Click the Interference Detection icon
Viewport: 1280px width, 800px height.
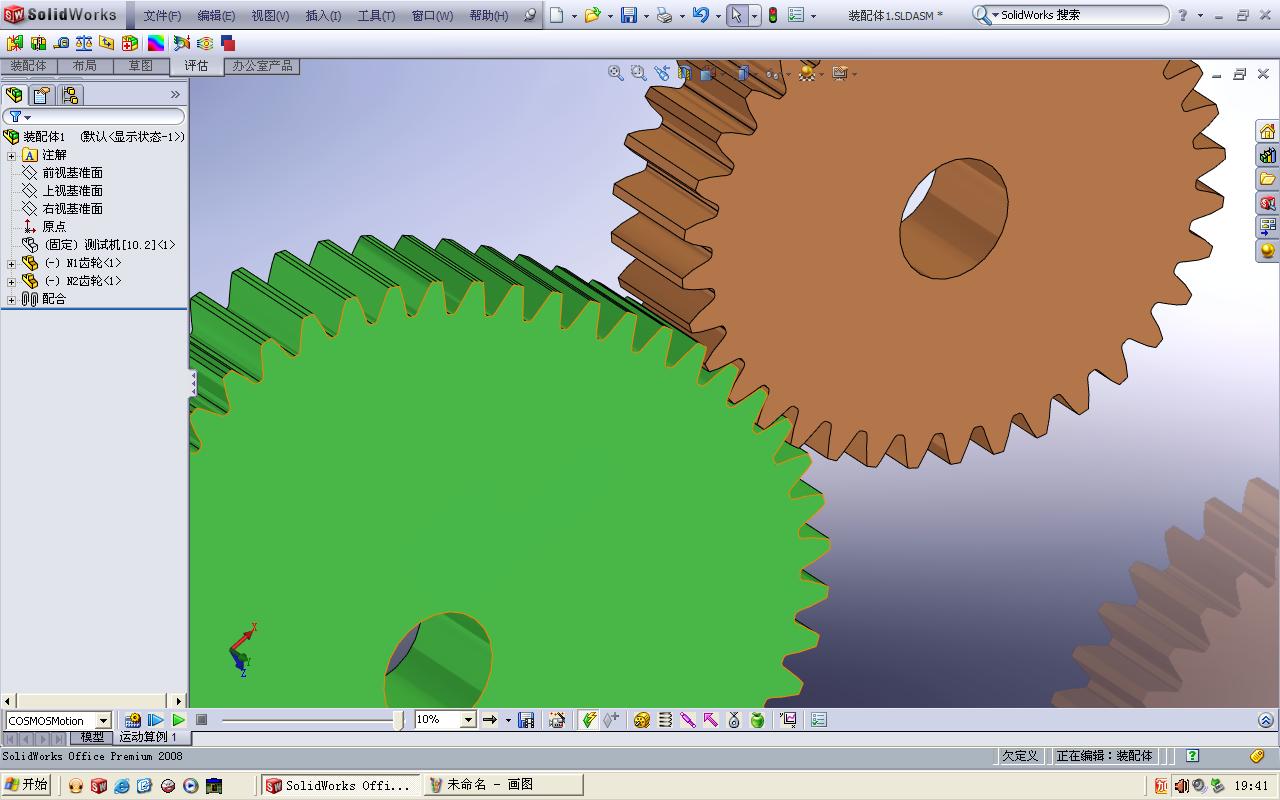pyautogui.click(x=14, y=43)
